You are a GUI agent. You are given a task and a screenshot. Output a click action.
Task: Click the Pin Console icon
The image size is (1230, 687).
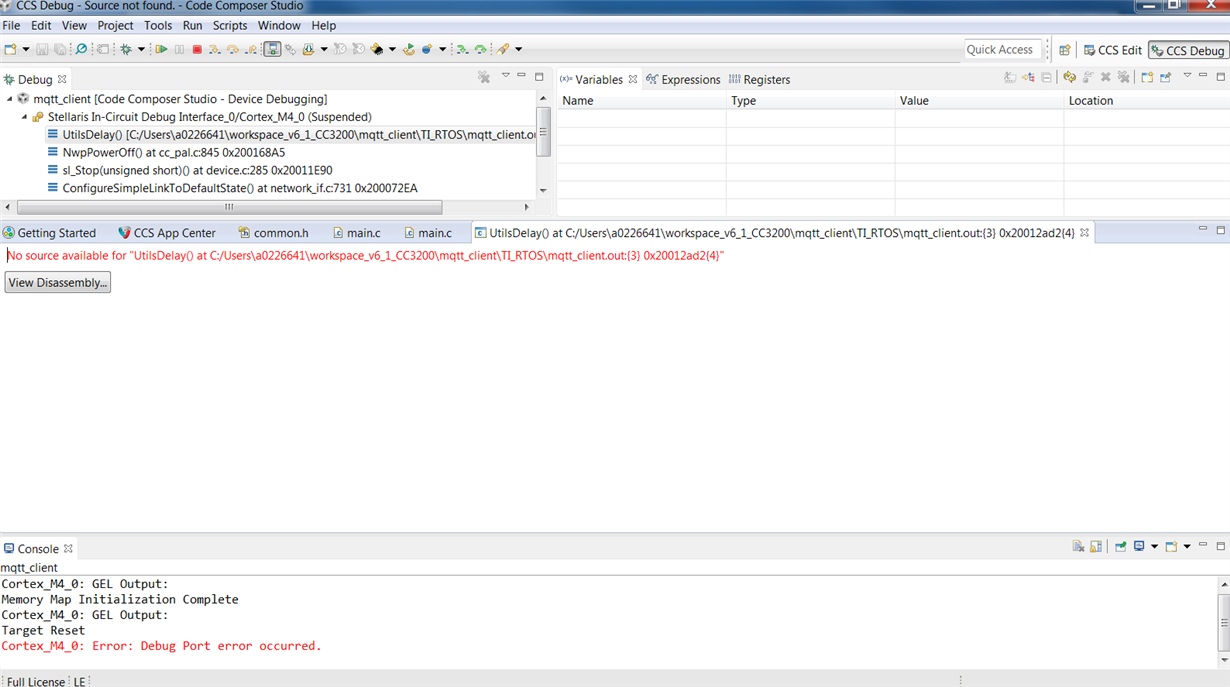(1120, 547)
